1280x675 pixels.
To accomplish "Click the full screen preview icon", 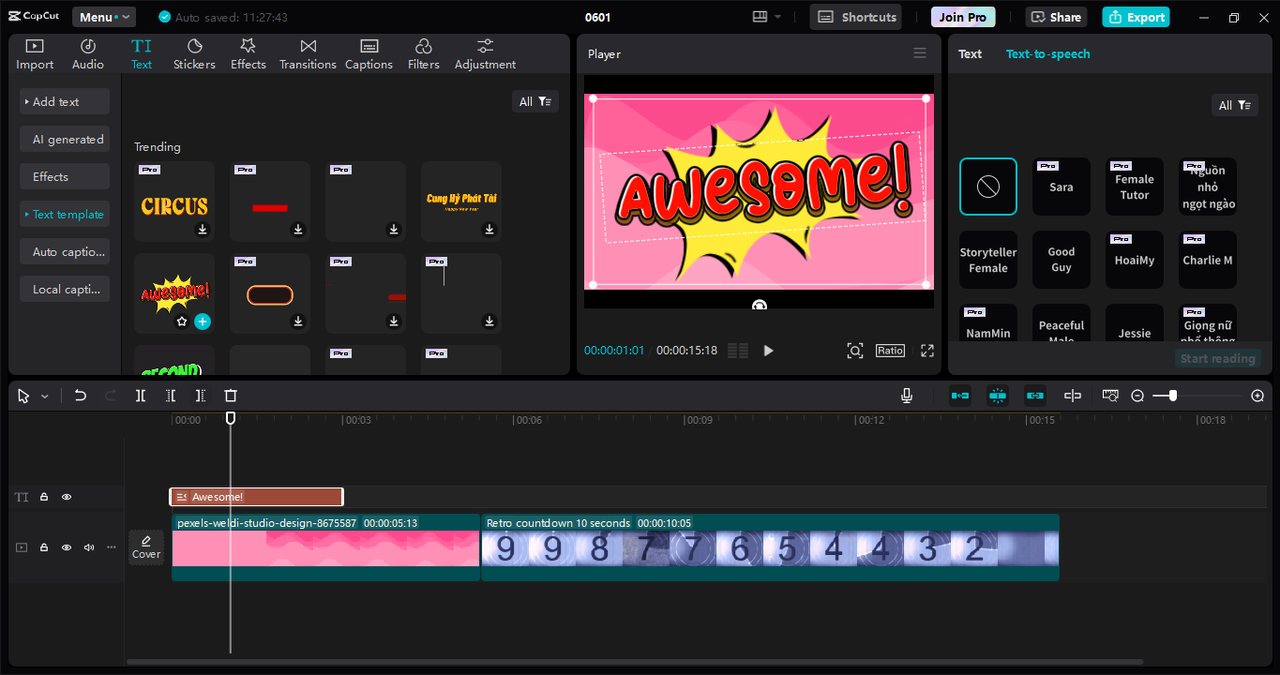I will tap(927, 351).
